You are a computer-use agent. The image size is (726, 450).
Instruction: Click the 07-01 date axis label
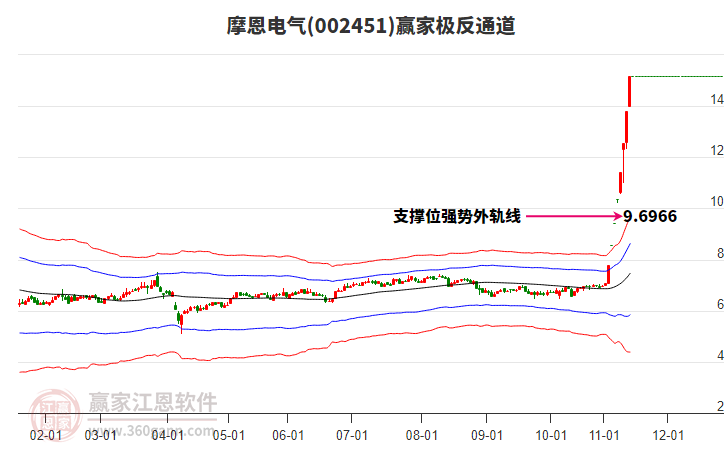click(351, 435)
